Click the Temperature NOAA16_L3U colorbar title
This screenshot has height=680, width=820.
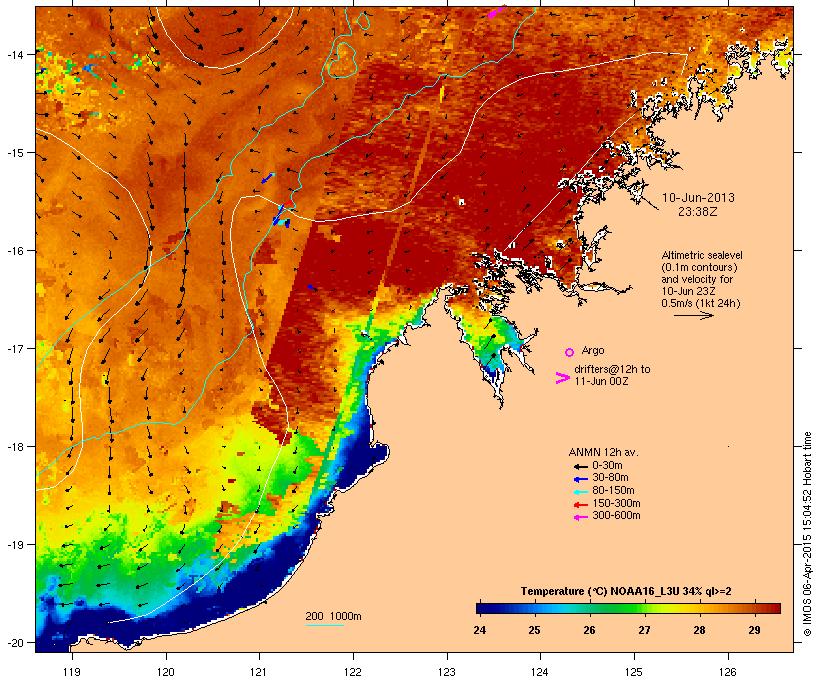(626, 592)
